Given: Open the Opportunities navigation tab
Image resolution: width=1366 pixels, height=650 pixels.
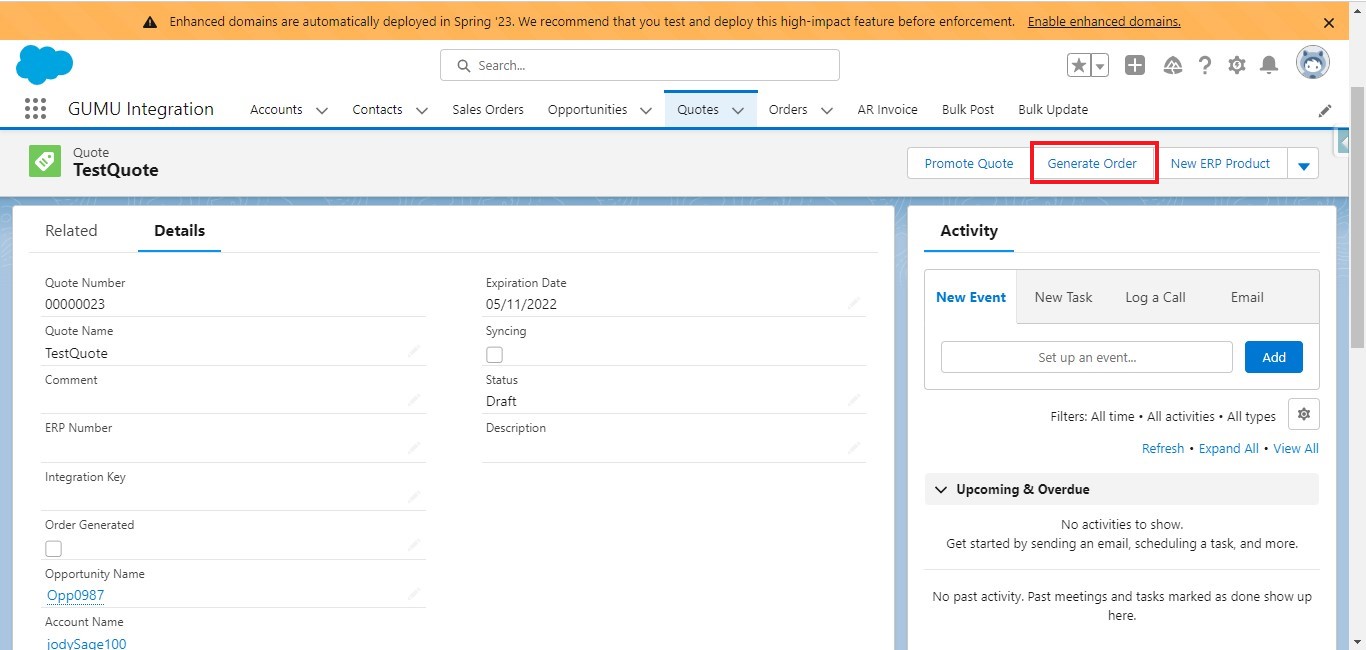Looking at the screenshot, I should click(588, 110).
